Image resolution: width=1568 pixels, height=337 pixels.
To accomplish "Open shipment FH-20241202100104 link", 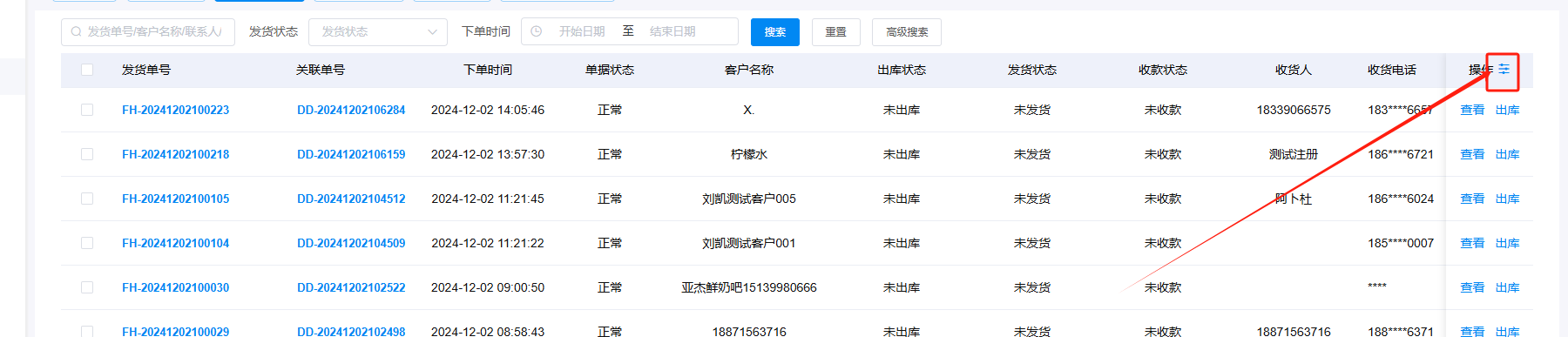I will pos(176,243).
